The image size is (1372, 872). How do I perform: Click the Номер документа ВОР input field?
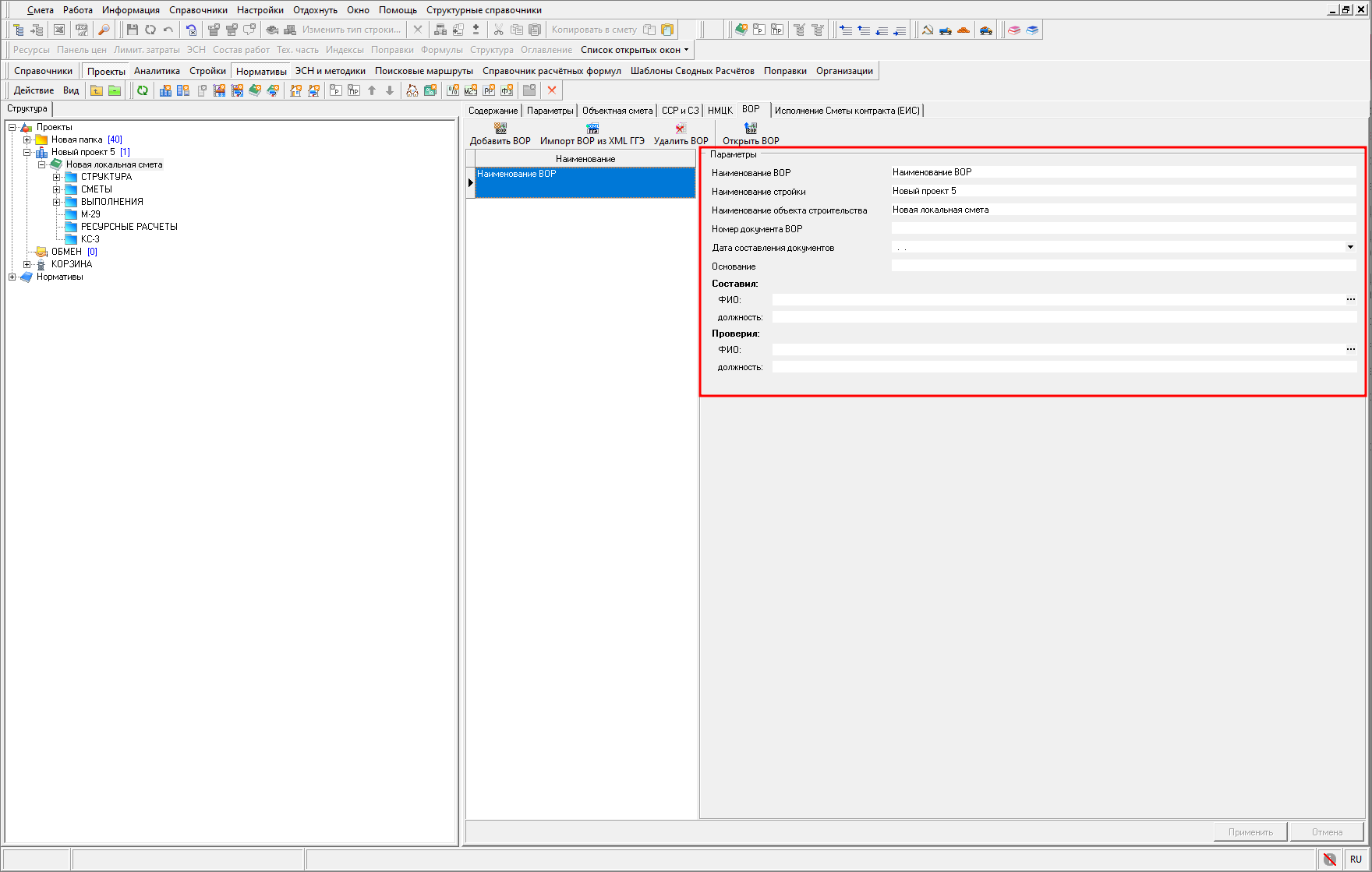pos(1123,228)
